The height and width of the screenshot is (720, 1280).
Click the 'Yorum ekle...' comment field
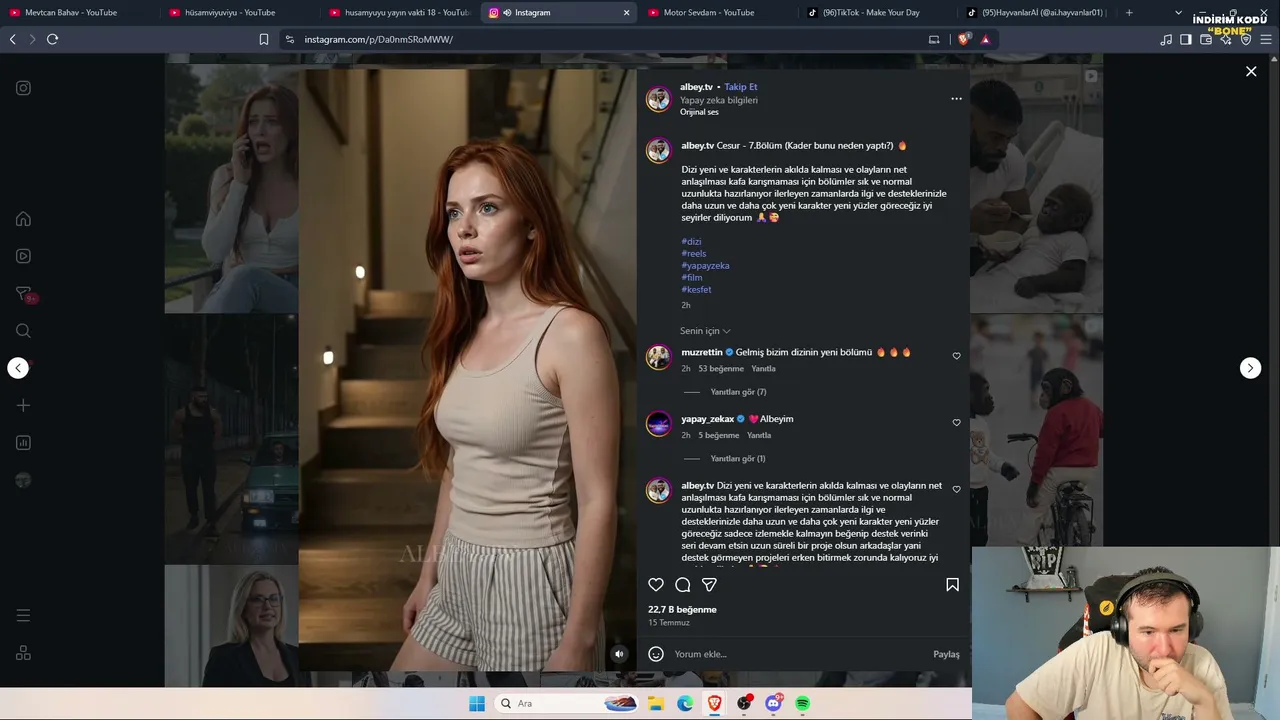pyautogui.click(x=800, y=654)
